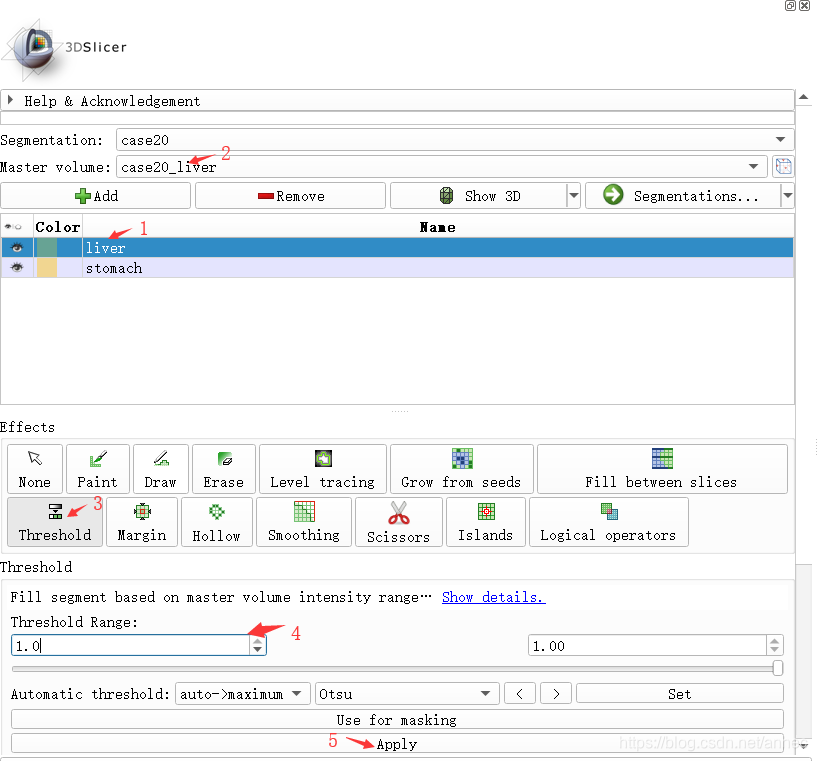This screenshot has width=817, height=761.
Task: Select previous automatic threshold method
Action: coord(519,694)
